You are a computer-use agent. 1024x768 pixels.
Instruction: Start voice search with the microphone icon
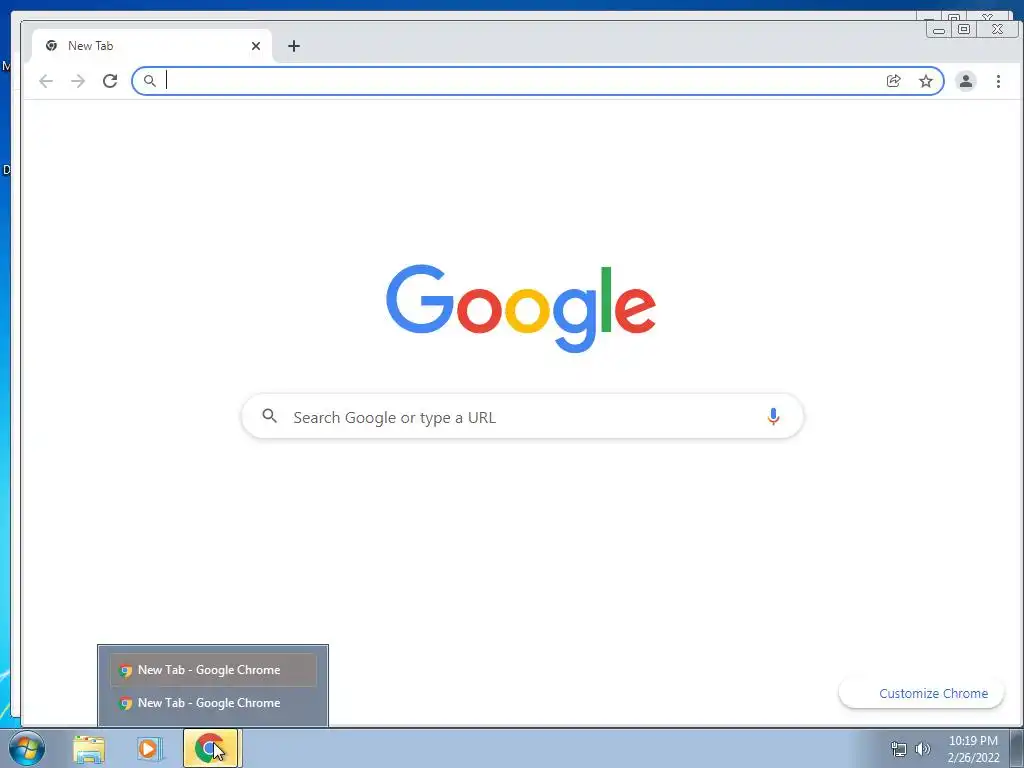(773, 417)
